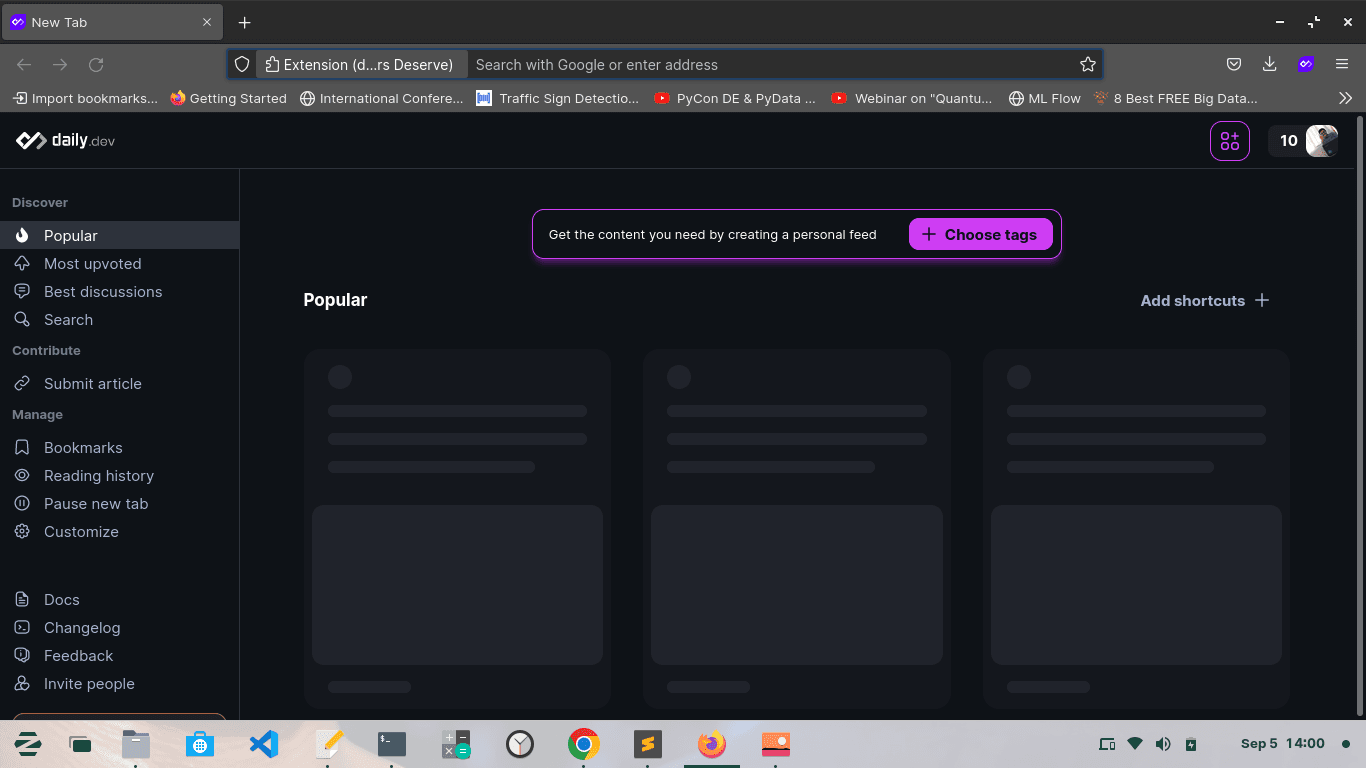Open a new browser tab with plus
Image resolution: width=1366 pixels, height=768 pixels.
[244, 22]
